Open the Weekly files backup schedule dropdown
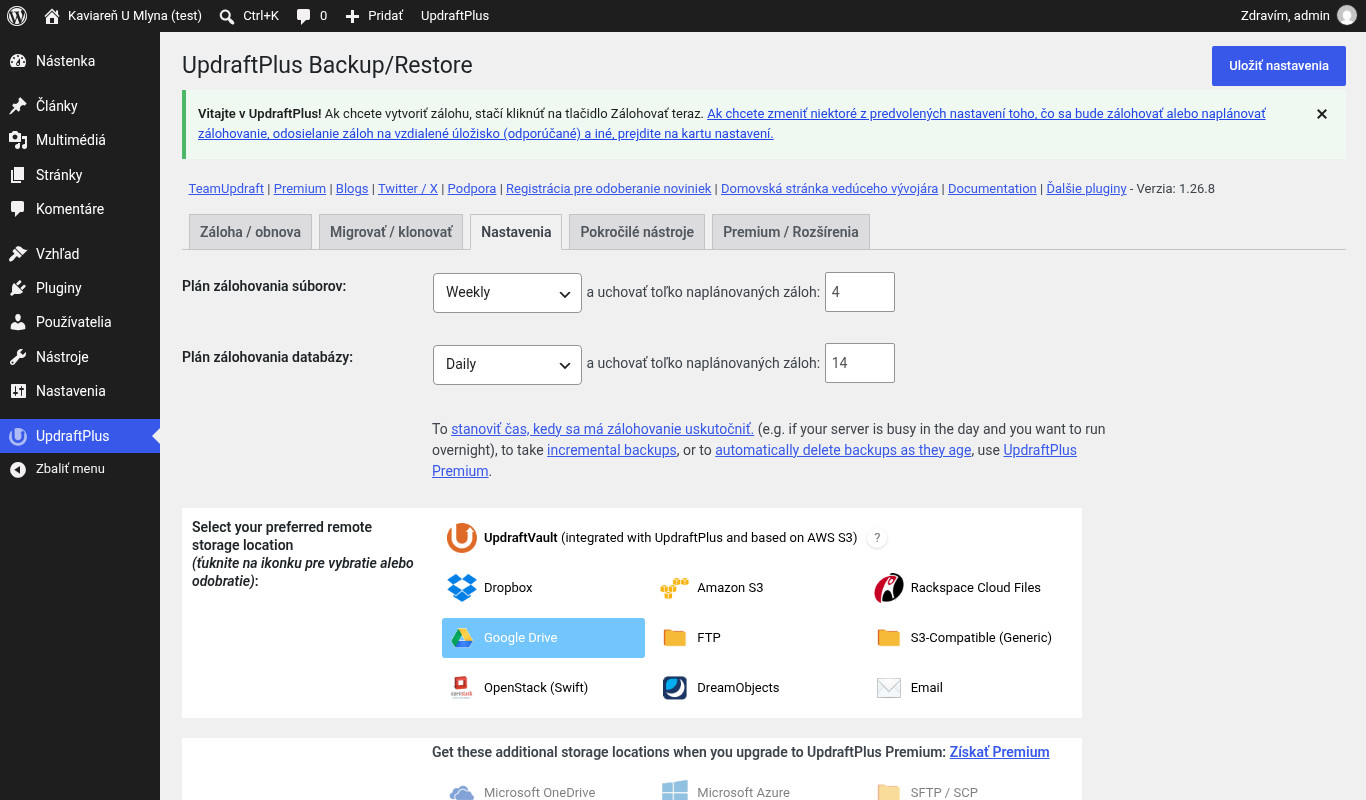This screenshot has height=800, width=1366. pyautogui.click(x=507, y=293)
